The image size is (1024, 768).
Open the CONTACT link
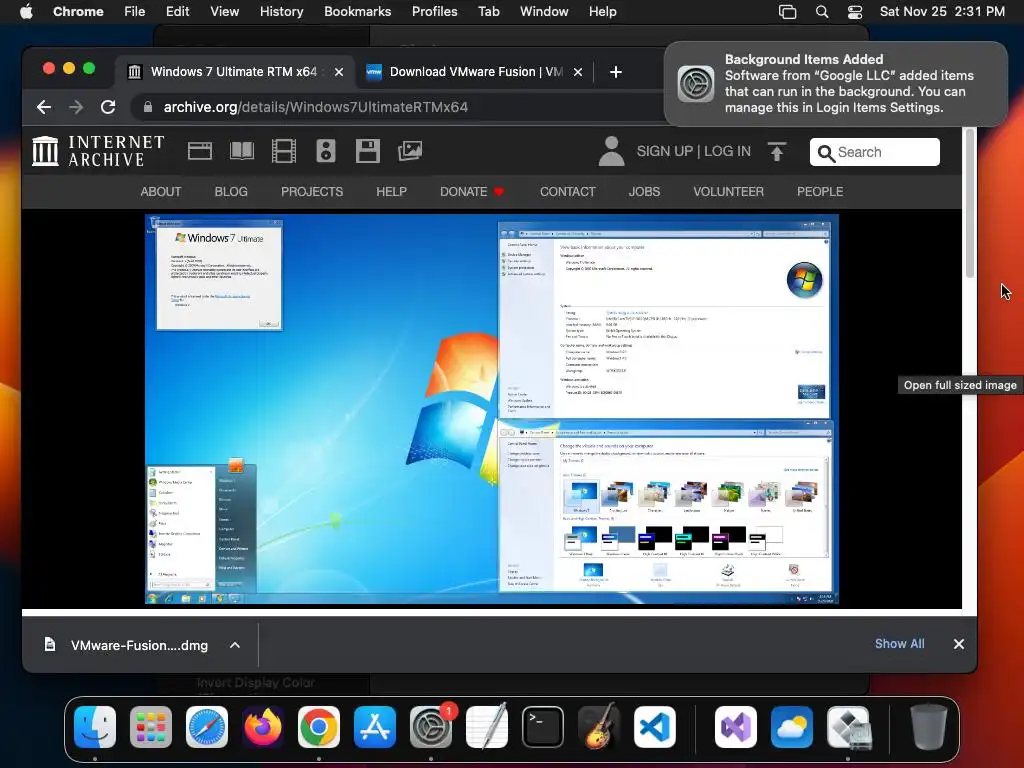pos(568,191)
